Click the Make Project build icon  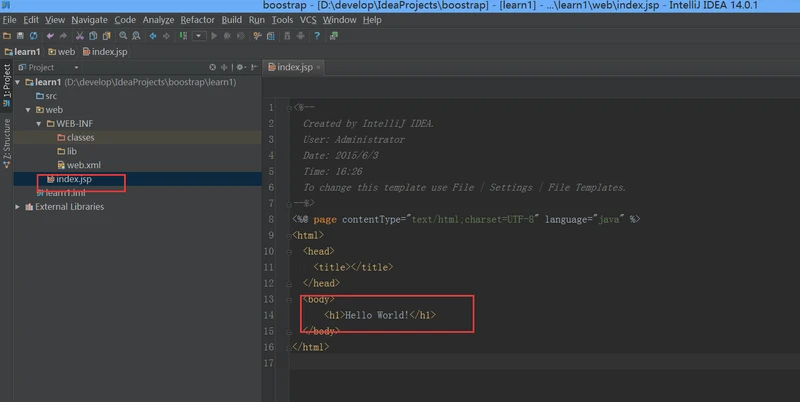(x=183, y=36)
